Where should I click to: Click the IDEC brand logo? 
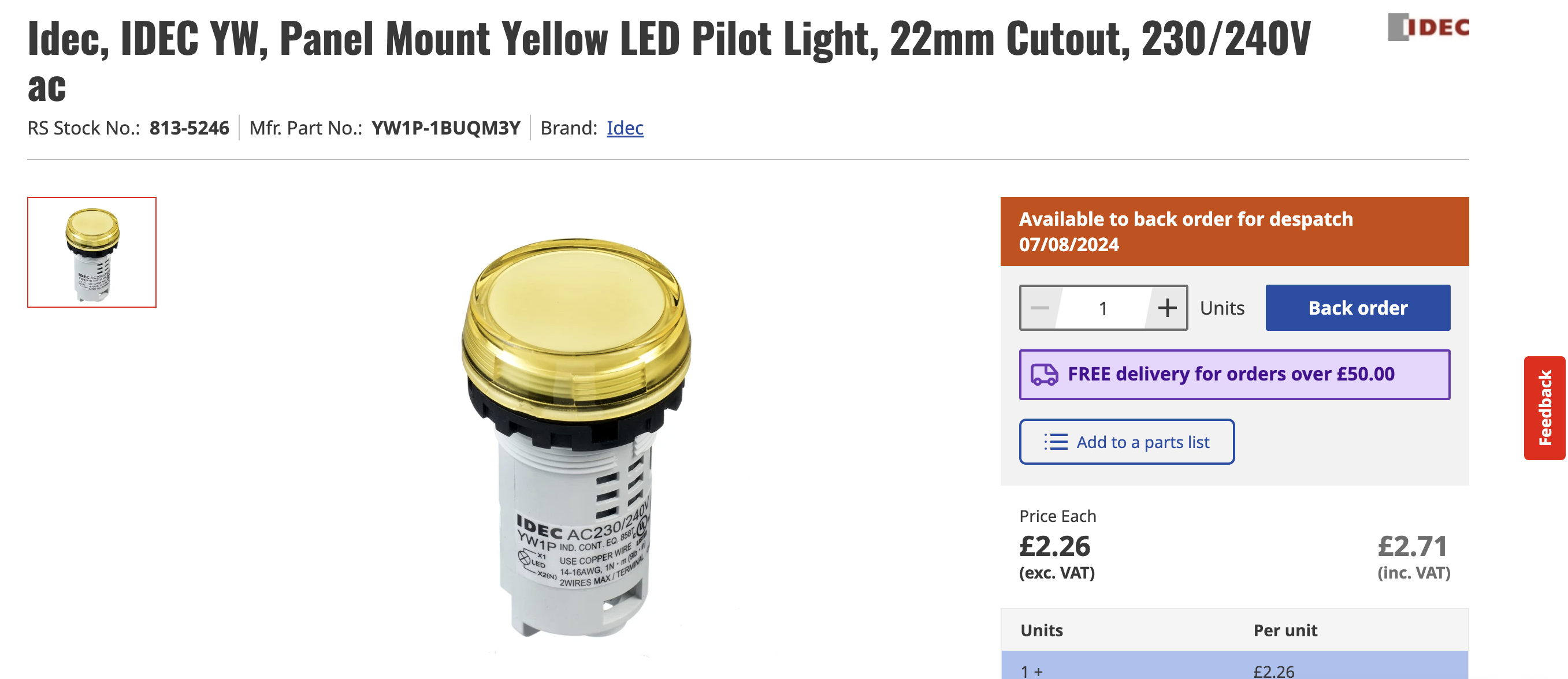point(1428,27)
